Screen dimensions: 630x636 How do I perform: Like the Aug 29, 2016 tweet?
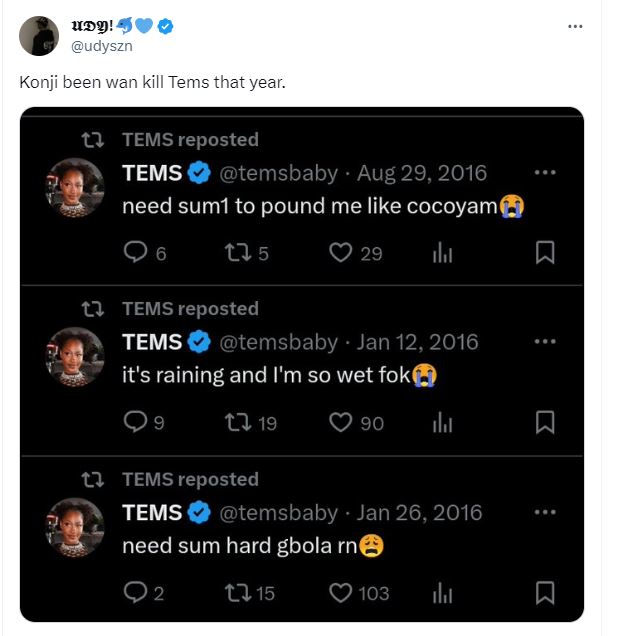click(341, 253)
